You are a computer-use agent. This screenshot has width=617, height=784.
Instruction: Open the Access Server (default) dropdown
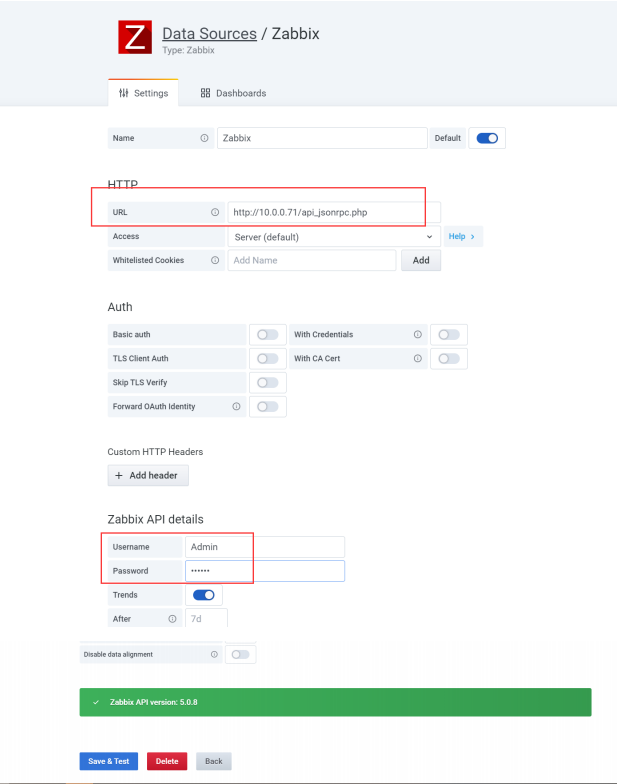334,236
